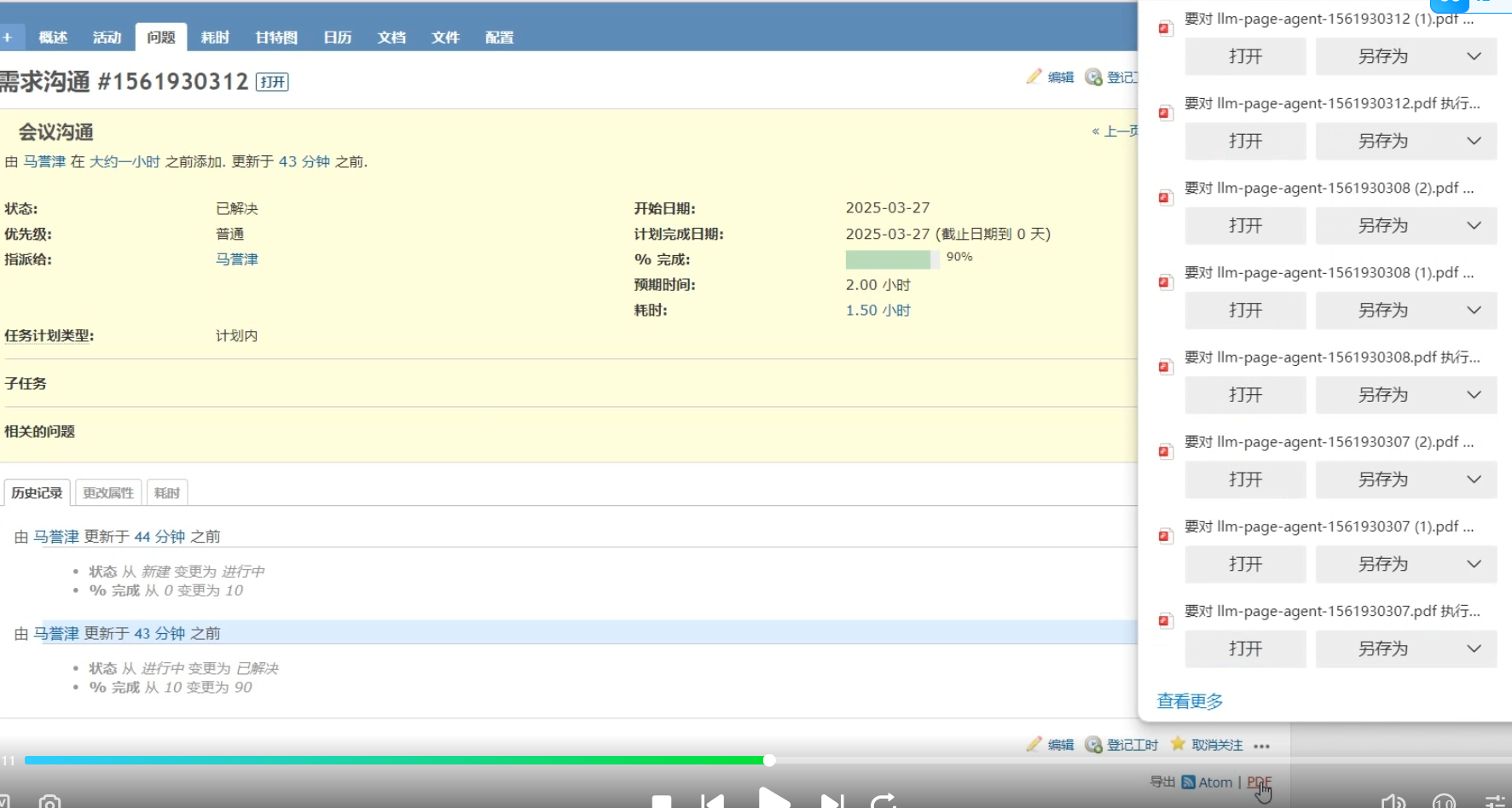Click the clock log-time icon at bottom
Image resolution: width=1512 pixels, height=808 pixels.
click(x=1093, y=745)
